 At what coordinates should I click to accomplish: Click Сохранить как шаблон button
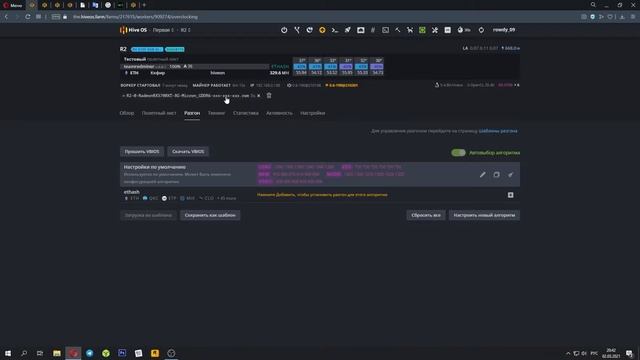tap(210, 215)
